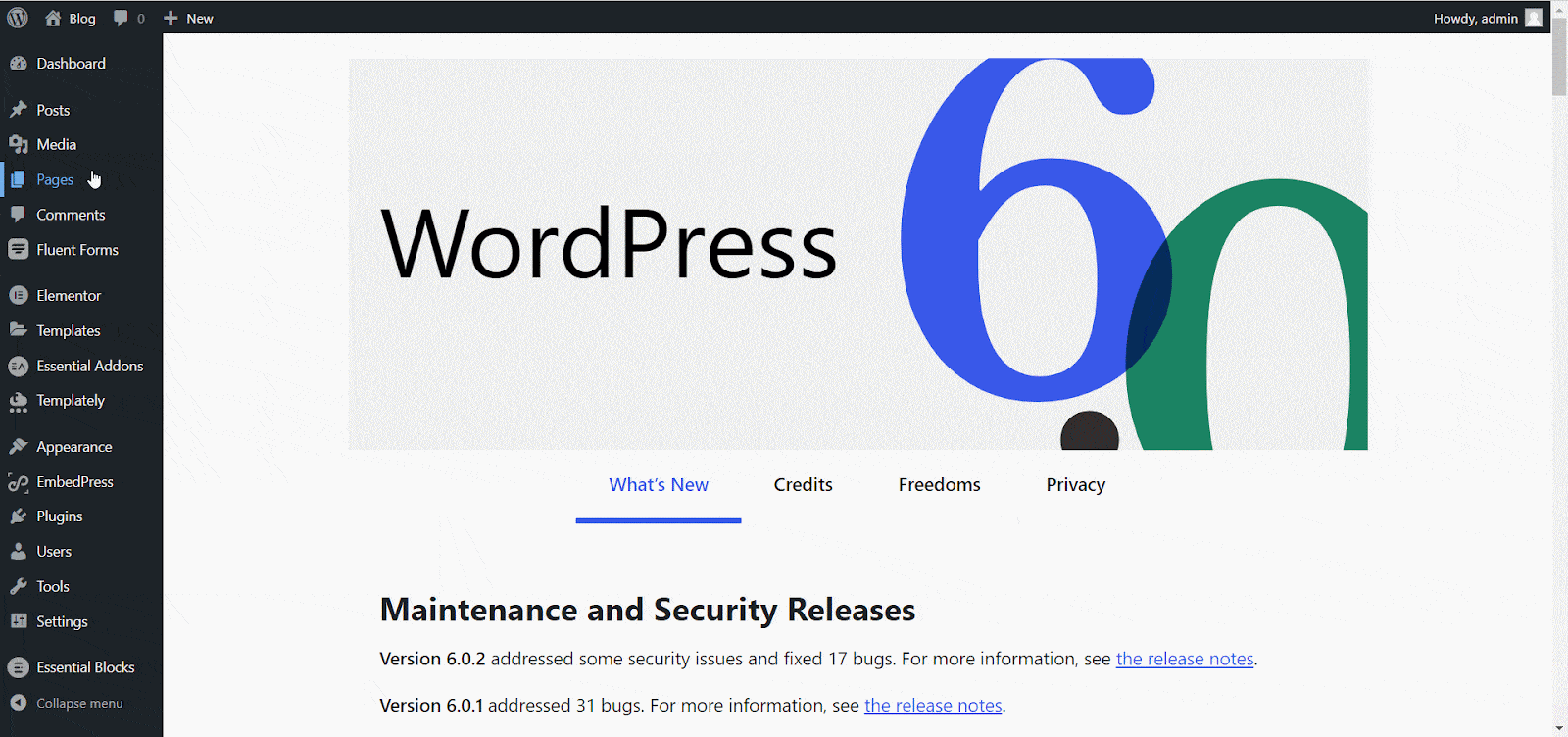Click the home icon beside Blog

(x=53, y=18)
